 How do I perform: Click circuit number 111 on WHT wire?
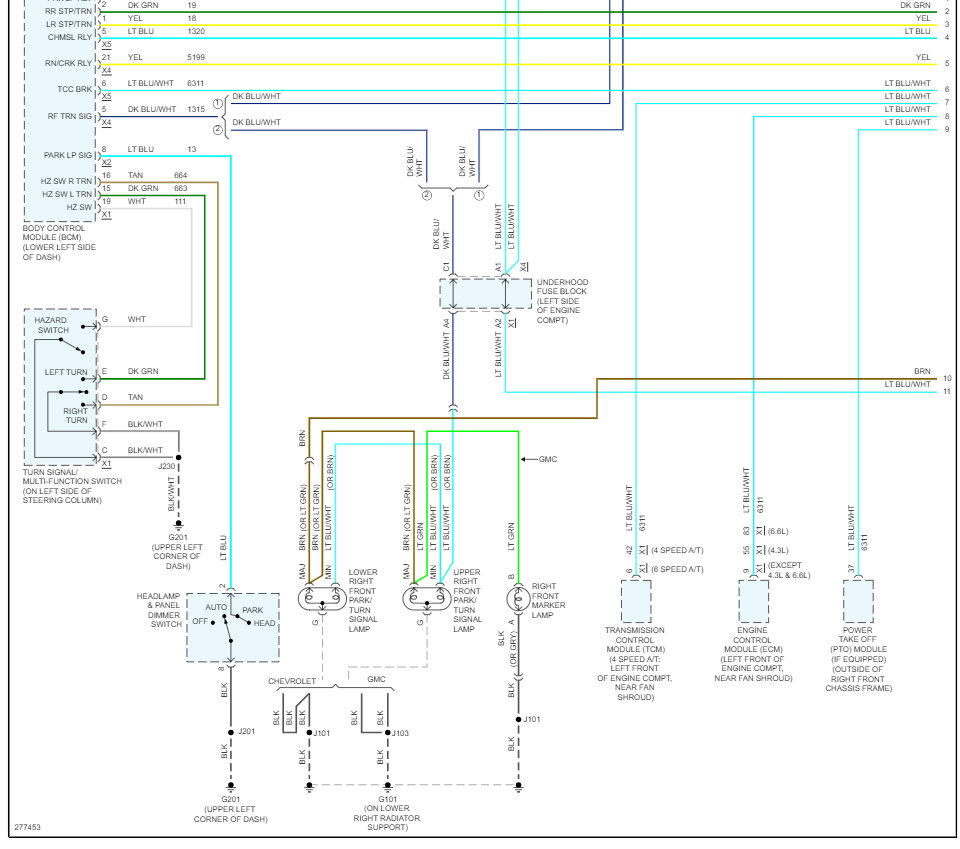180,201
